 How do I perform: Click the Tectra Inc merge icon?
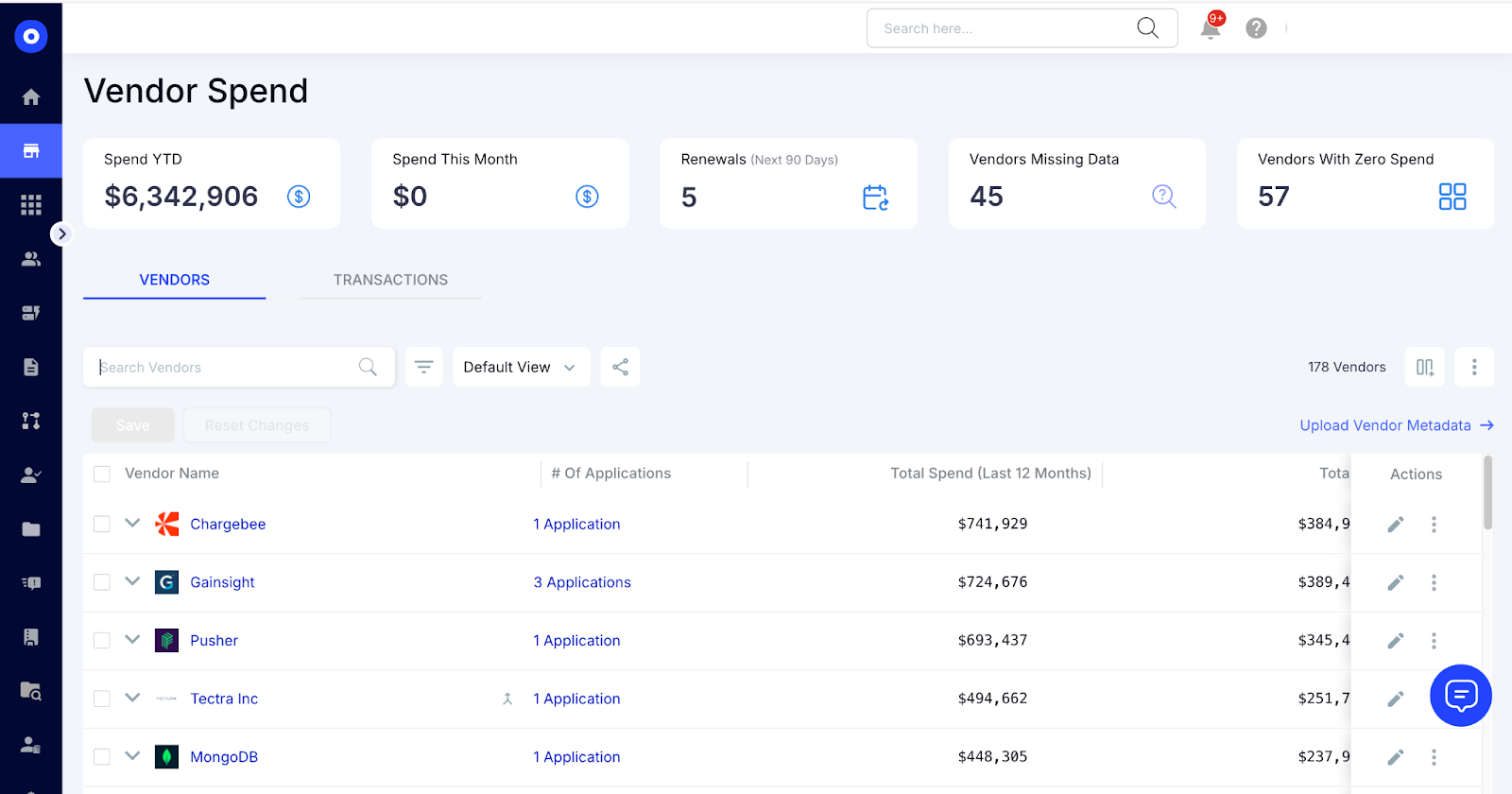[507, 699]
